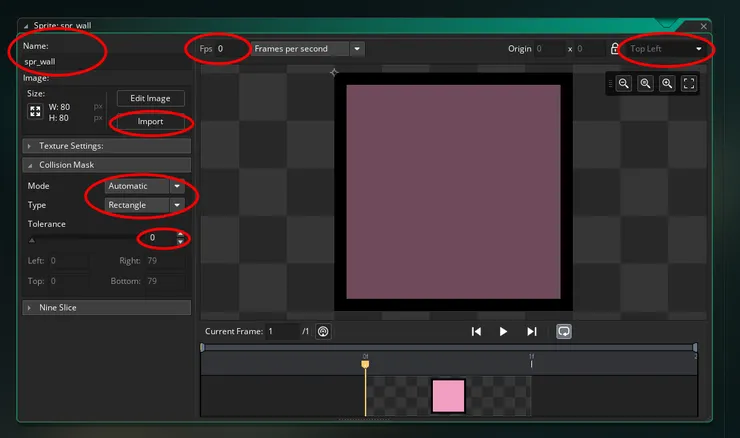Click the collision mask Right value field
This screenshot has height=438, width=740.
click(x=165, y=261)
